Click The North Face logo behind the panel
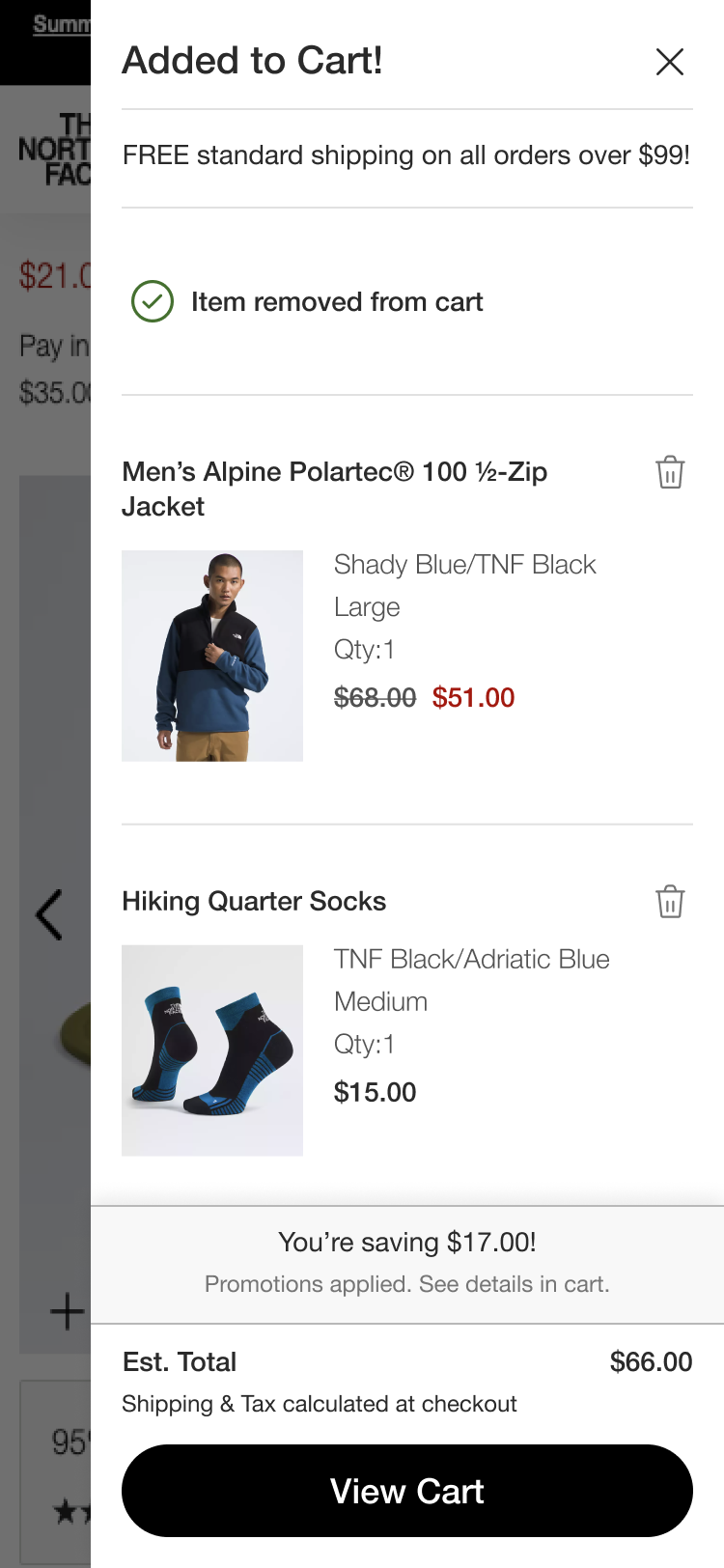 point(55,149)
